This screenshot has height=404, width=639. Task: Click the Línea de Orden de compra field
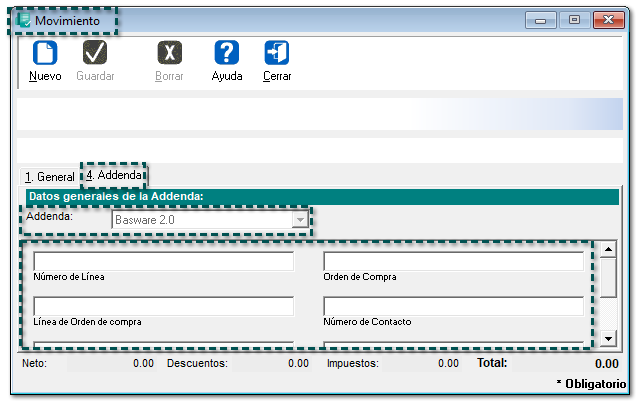(163, 306)
